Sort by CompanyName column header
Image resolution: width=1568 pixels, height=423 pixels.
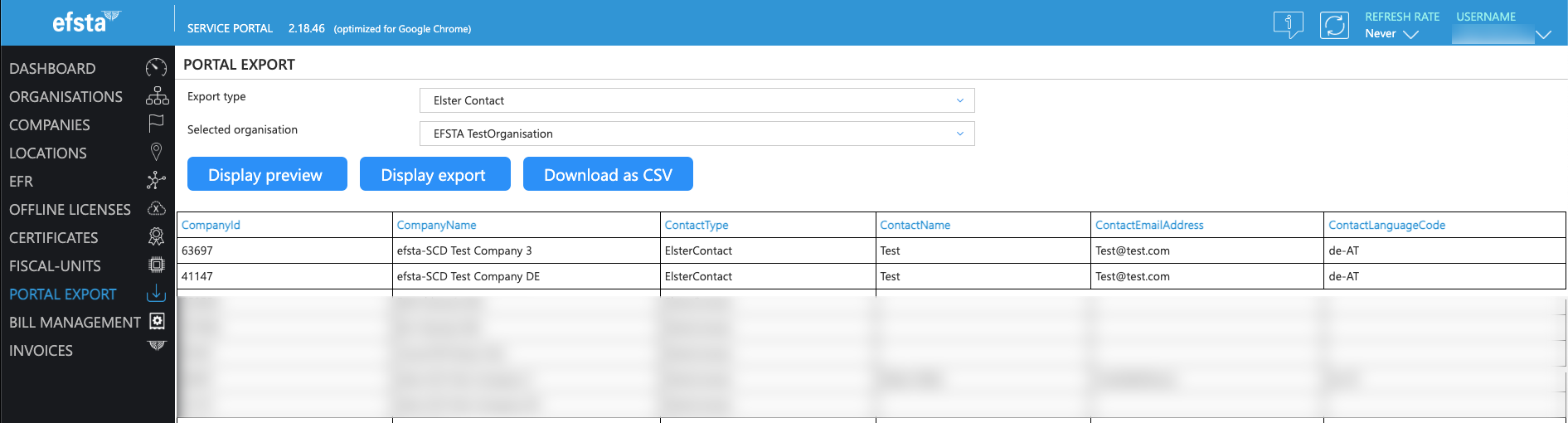[x=436, y=225]
